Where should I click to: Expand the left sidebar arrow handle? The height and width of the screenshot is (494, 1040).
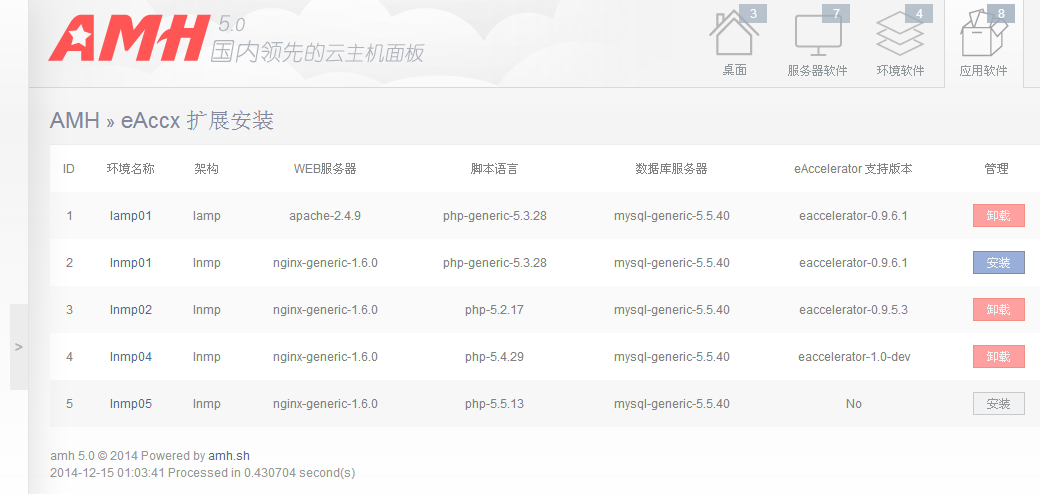[x=18, y=347]
